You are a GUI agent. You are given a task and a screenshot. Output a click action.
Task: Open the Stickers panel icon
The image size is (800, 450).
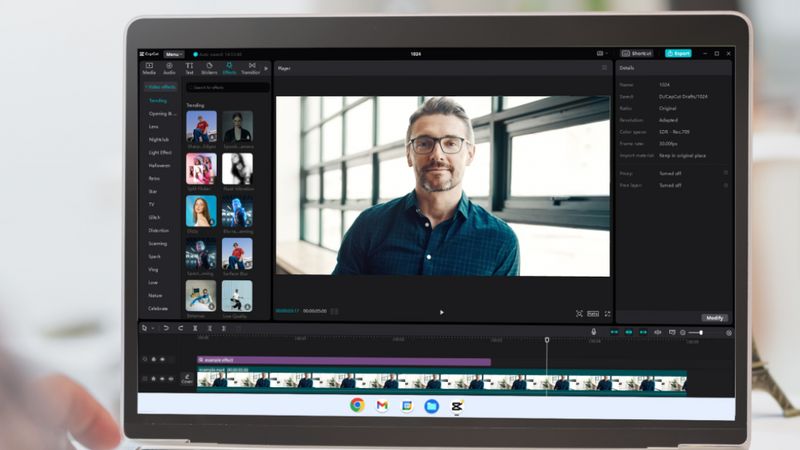pos(209,68)
